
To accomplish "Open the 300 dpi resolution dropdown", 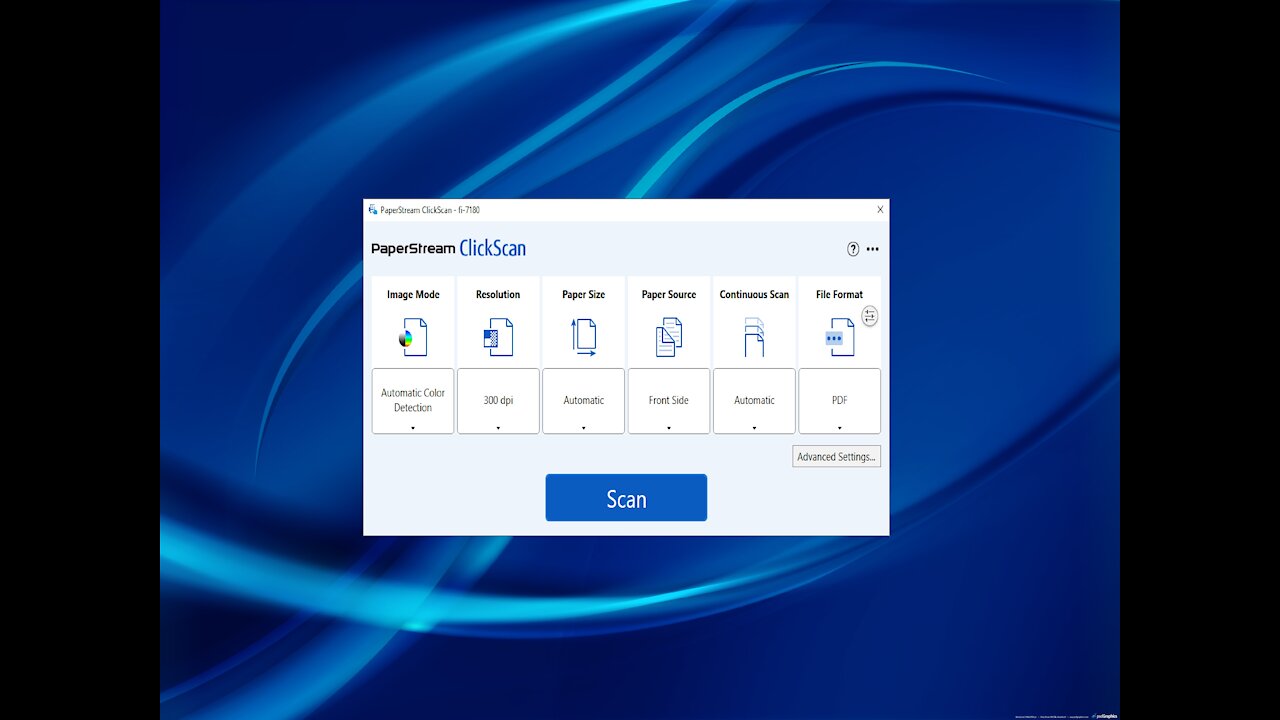I will (498, 401).
